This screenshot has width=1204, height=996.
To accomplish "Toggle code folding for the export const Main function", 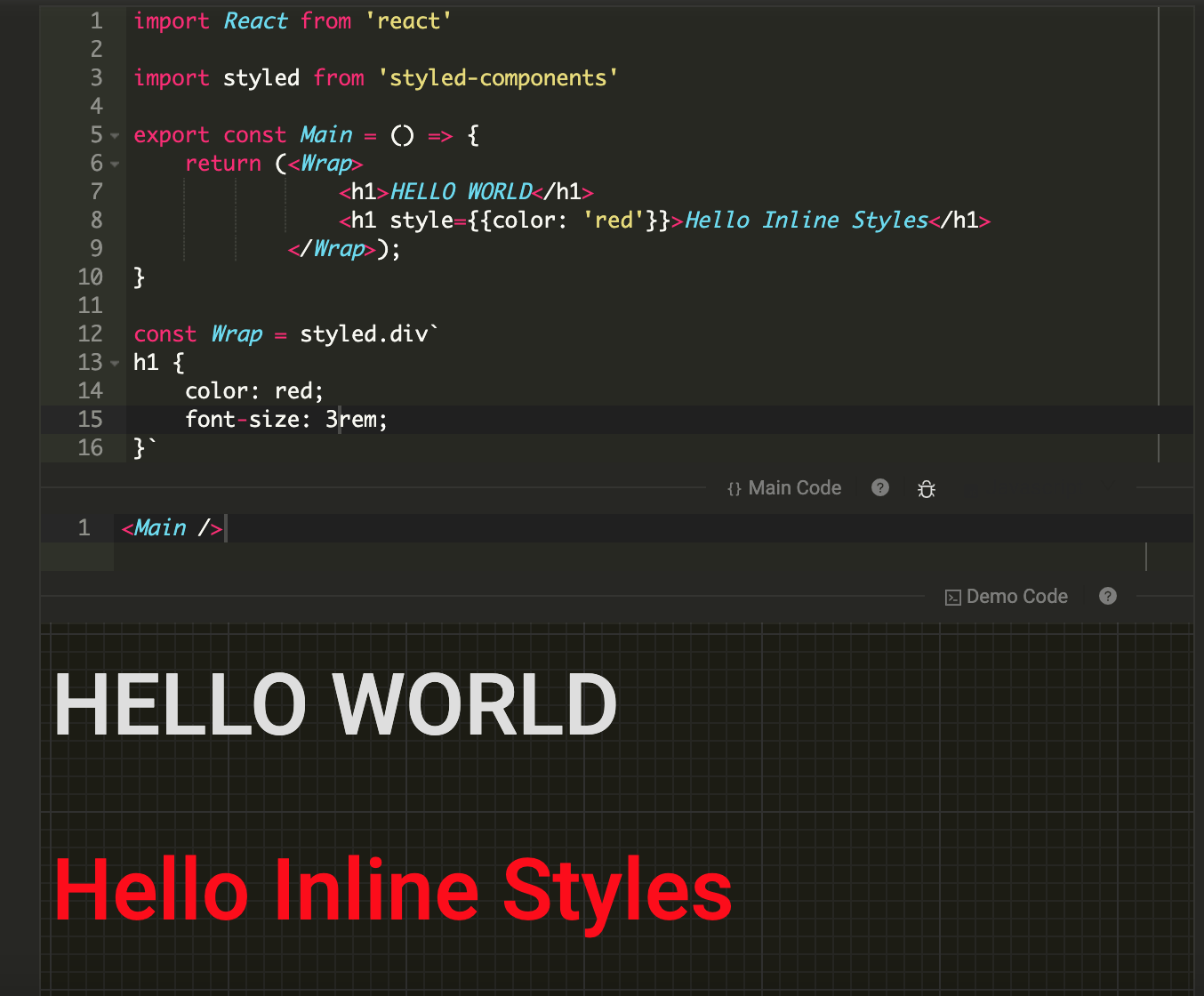I will (115, 134).
